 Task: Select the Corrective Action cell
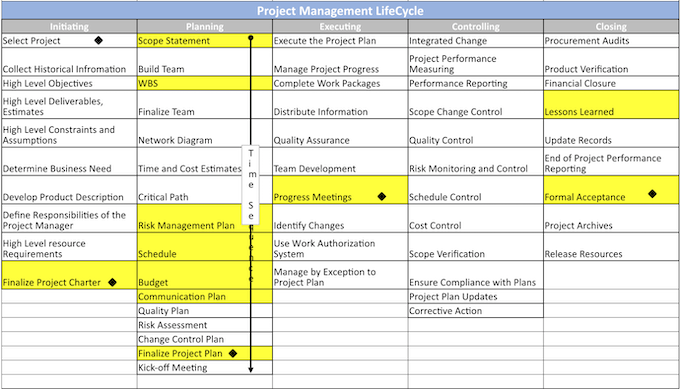click(475, 311)
